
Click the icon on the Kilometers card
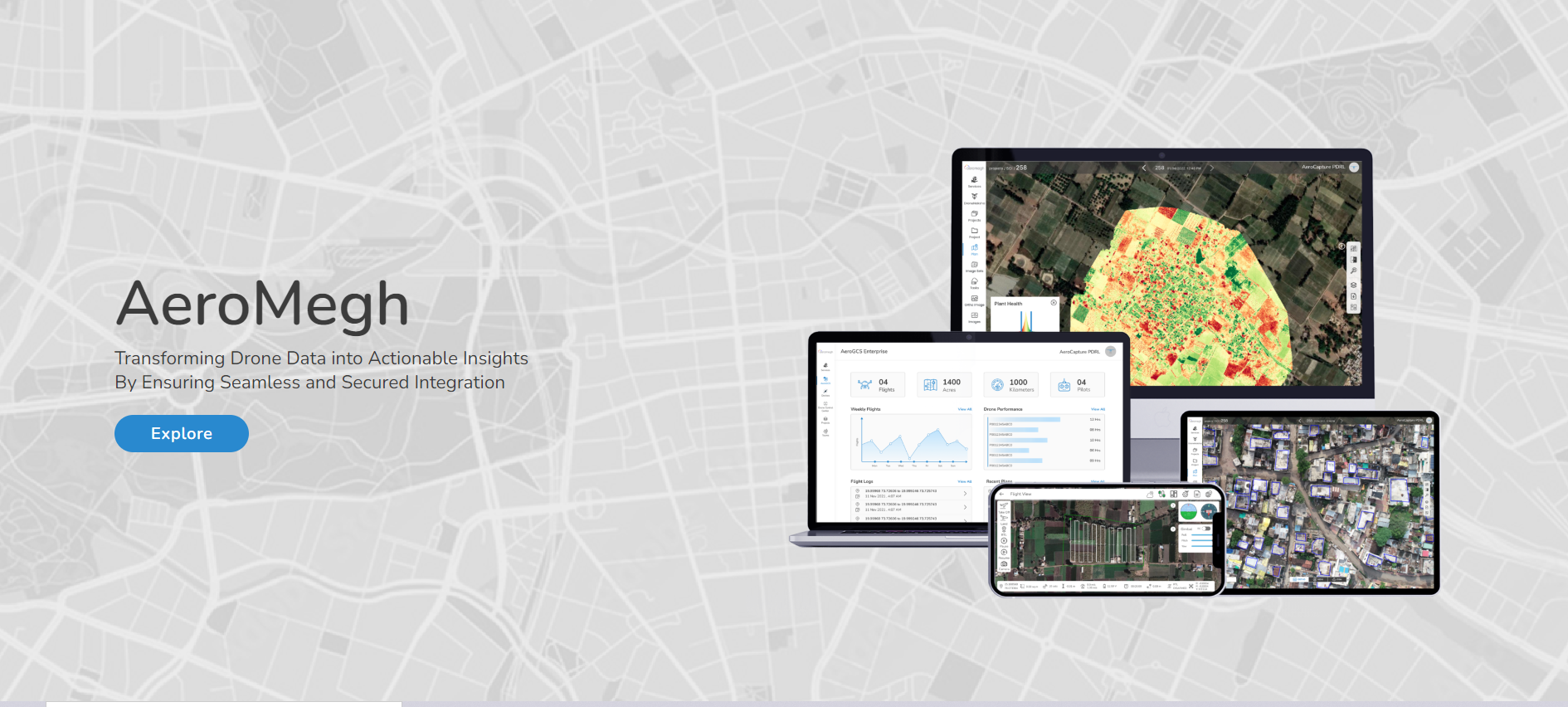pos(997,384)
